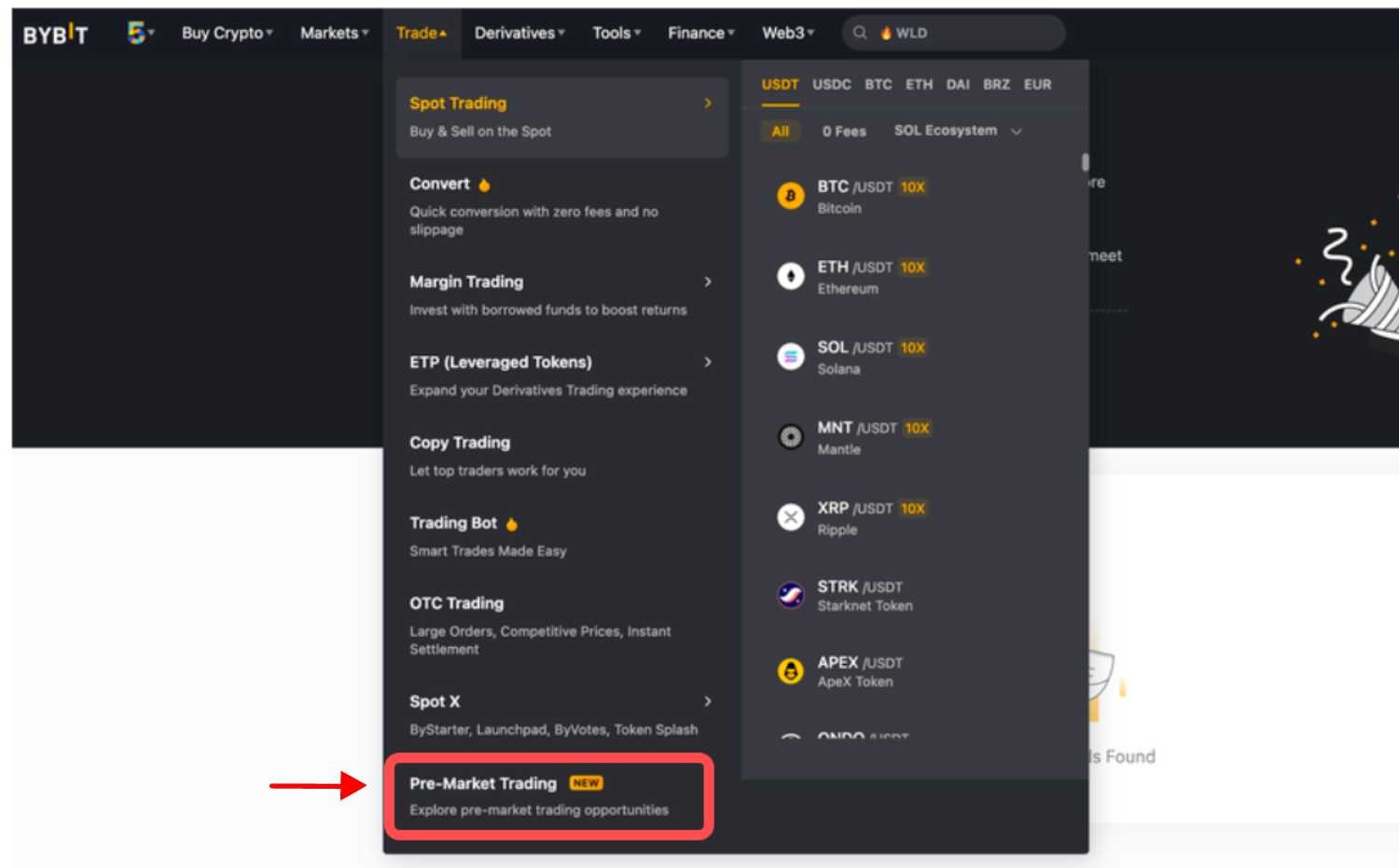Switch to the BTC quote tab

pyautogui.click(x=878, y=85)
